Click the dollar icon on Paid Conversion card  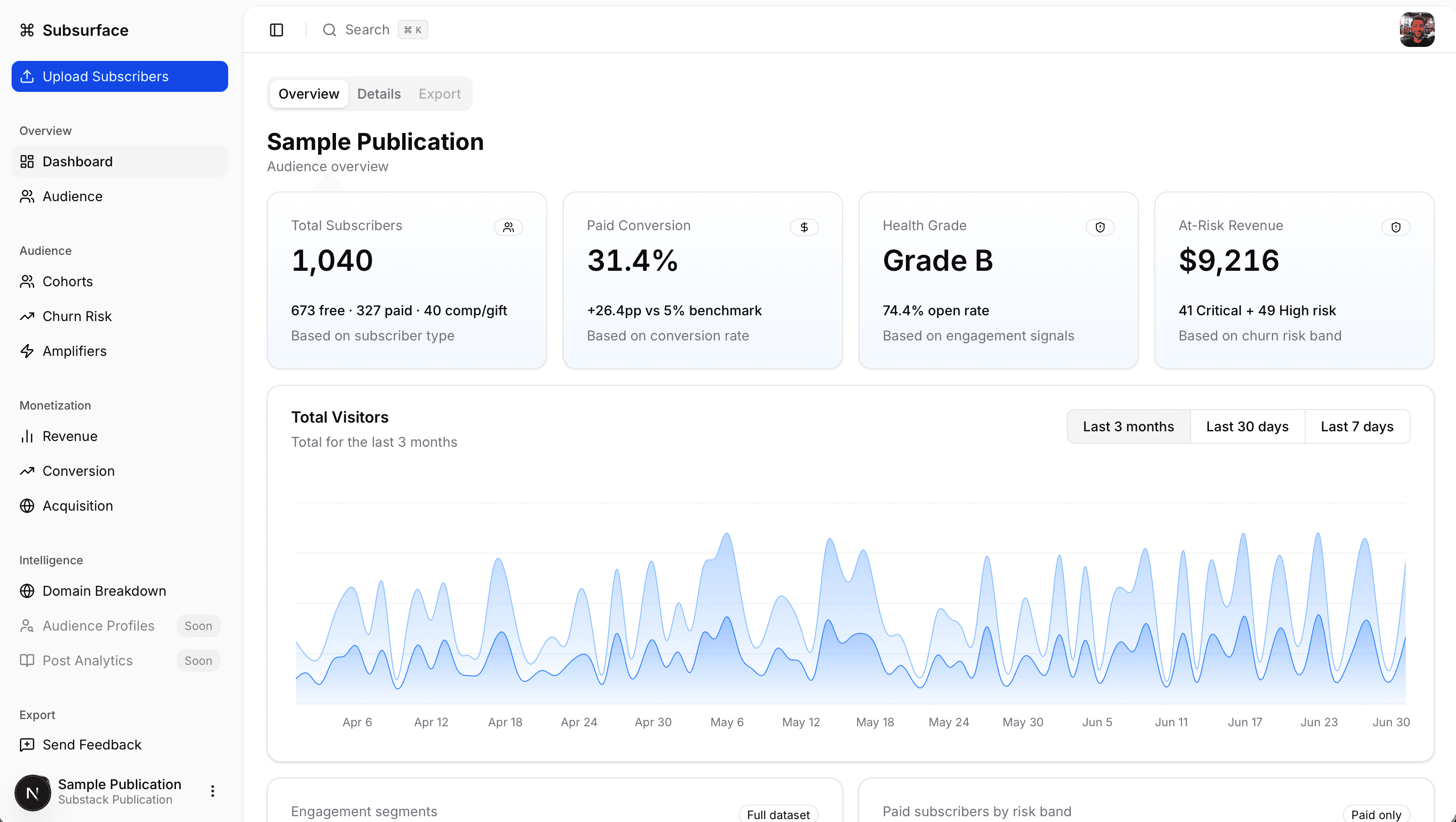[804, 227]
